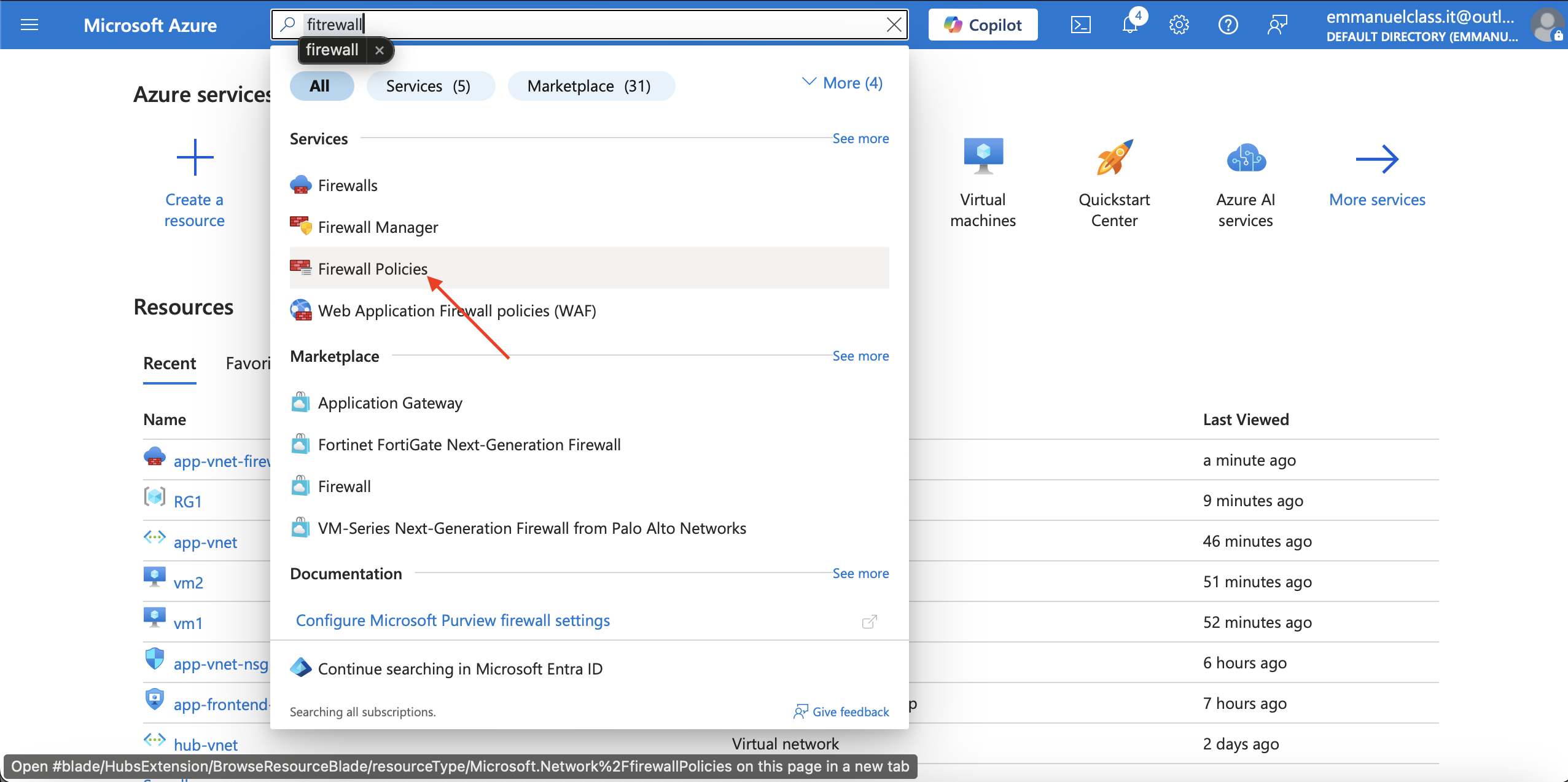
Task: Dismiss the 'firewall' suggestion chip
Action: click(x=380, y=50)
